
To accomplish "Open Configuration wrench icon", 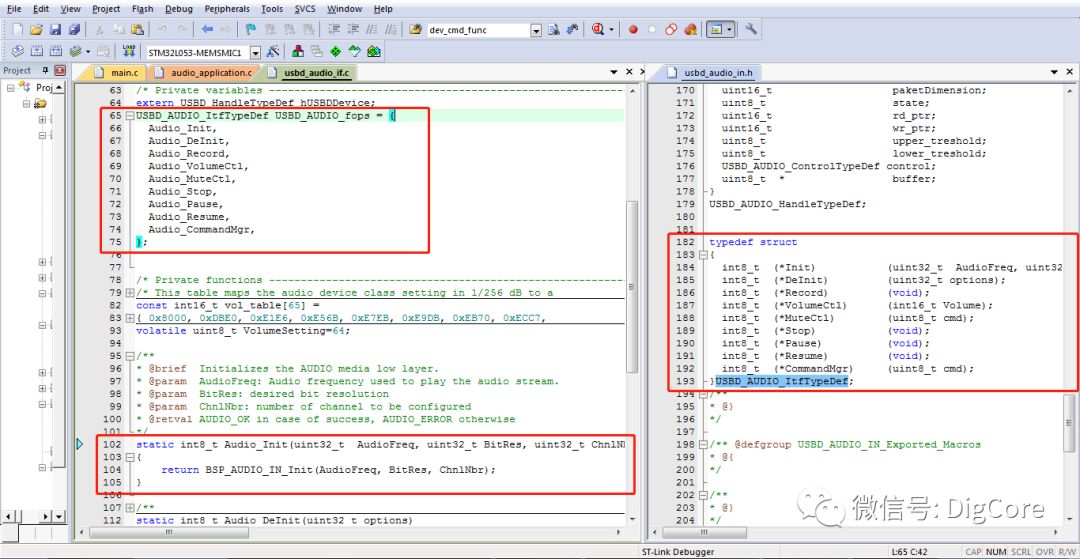I will 751,30.
